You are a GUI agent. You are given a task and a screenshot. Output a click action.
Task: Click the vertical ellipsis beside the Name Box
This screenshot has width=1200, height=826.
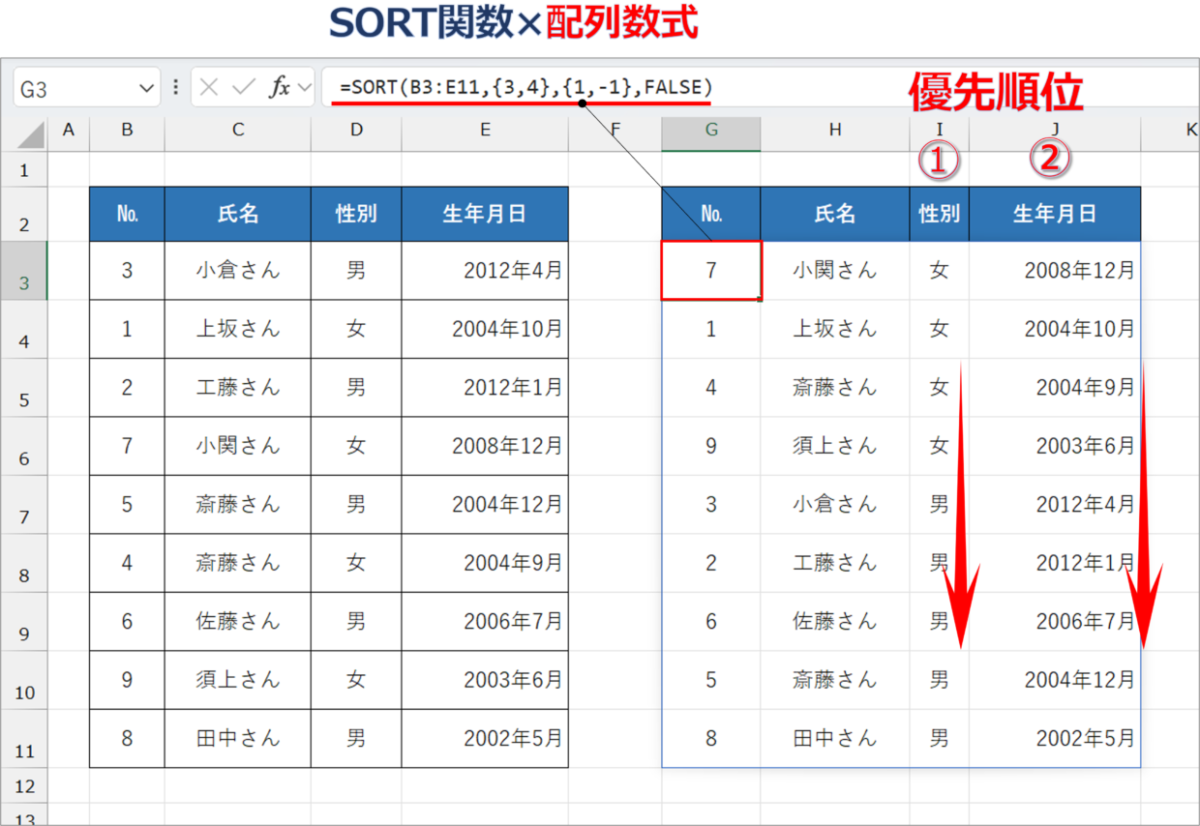click(176, 87)
